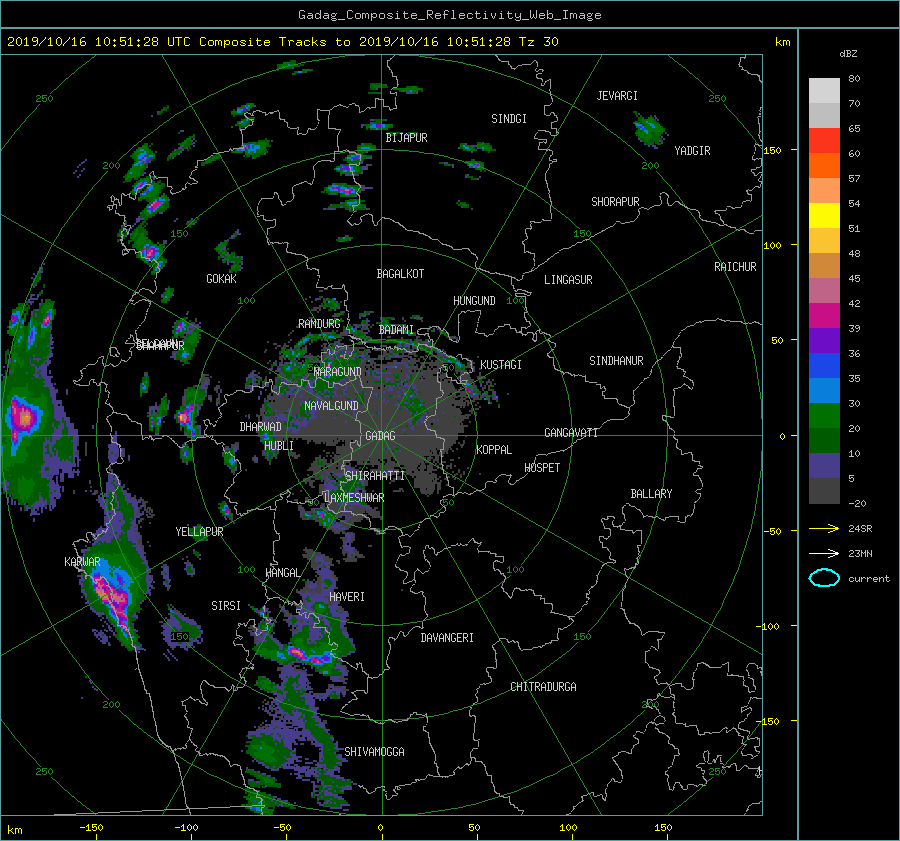Pick the purple swatch in dBZ color scale
The image size is (900, 841).
[824, 340]
